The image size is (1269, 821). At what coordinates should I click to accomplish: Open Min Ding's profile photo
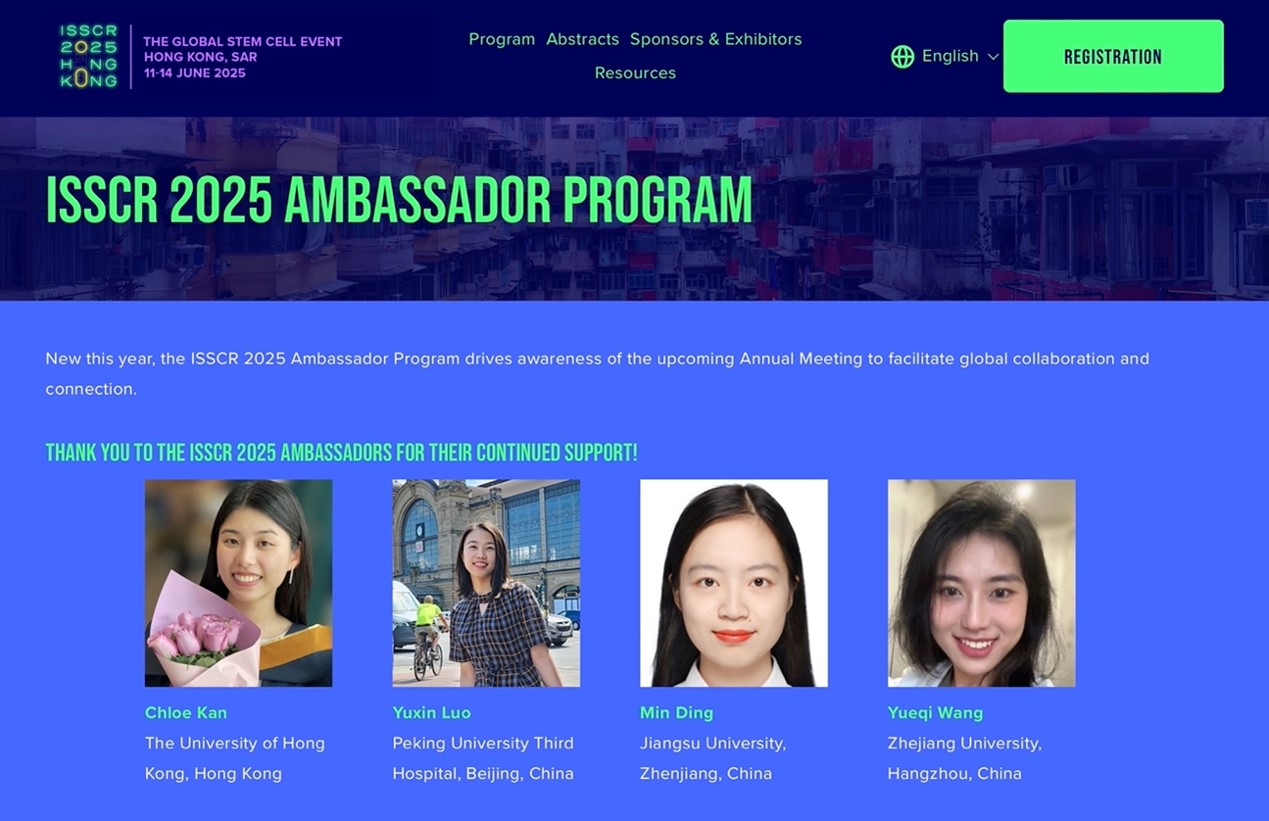tap(734, 583)
